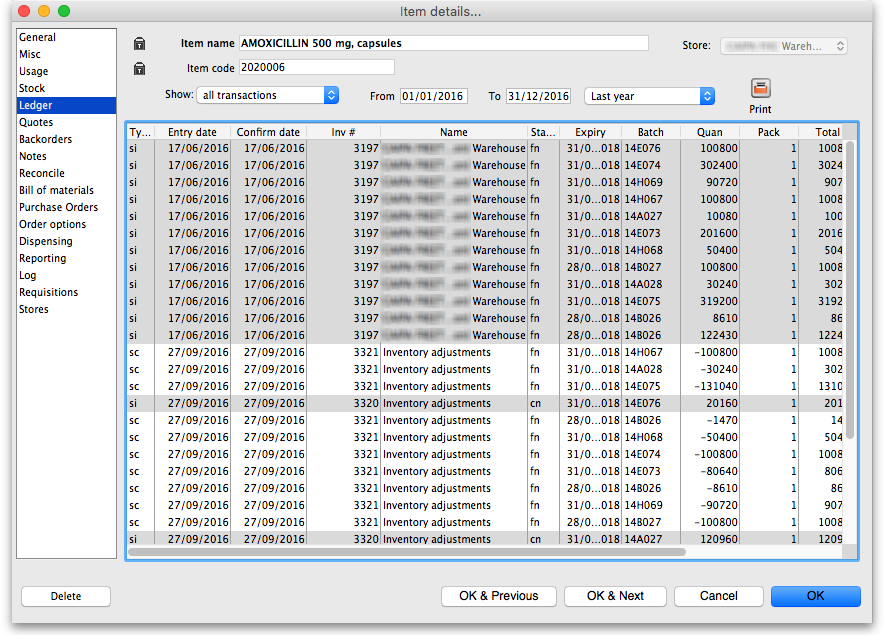Select Stock in the sidebar

(x=32, y=88)
